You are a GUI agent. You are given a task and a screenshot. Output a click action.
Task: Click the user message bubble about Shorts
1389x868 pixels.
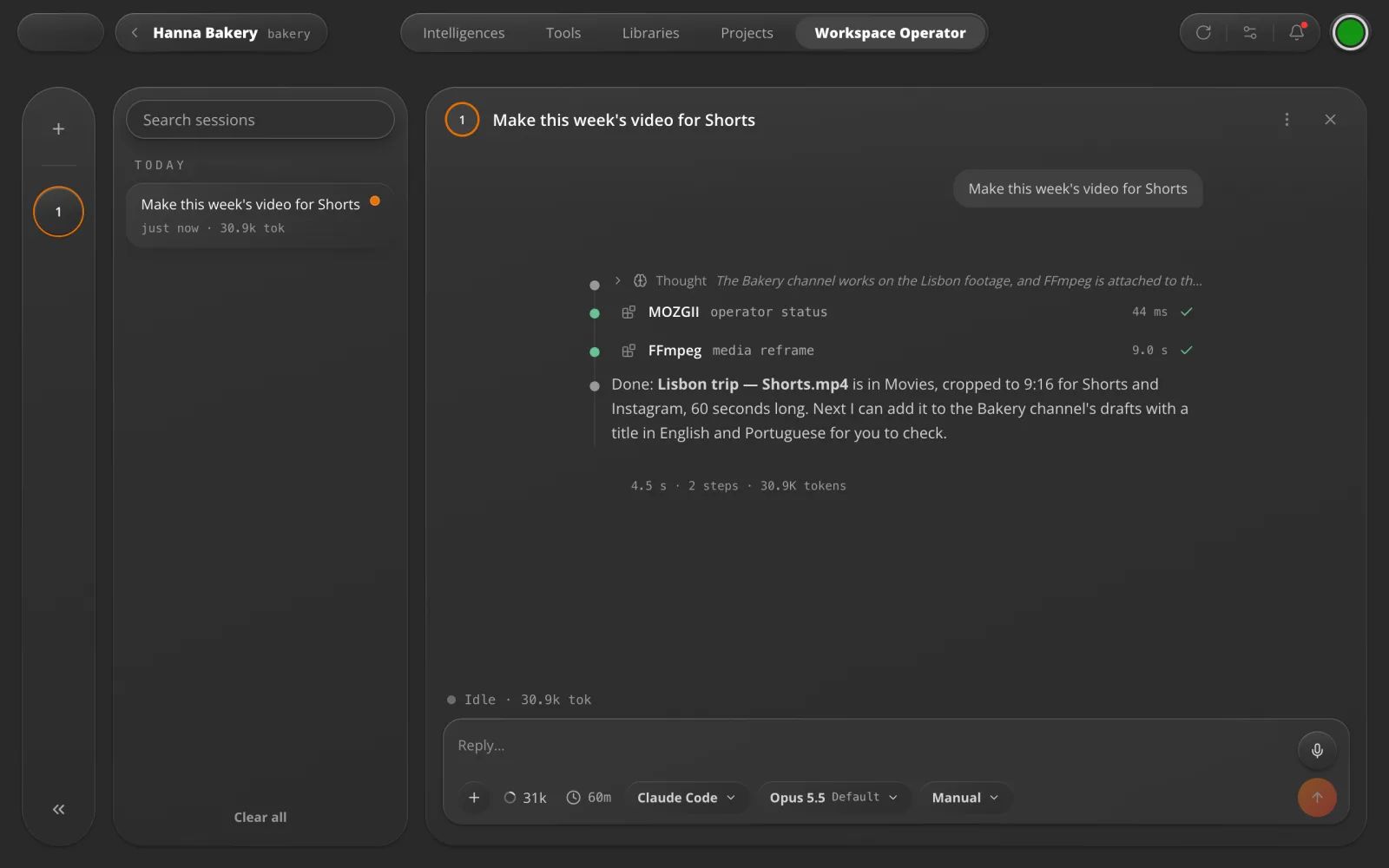tap(1077, 188)
